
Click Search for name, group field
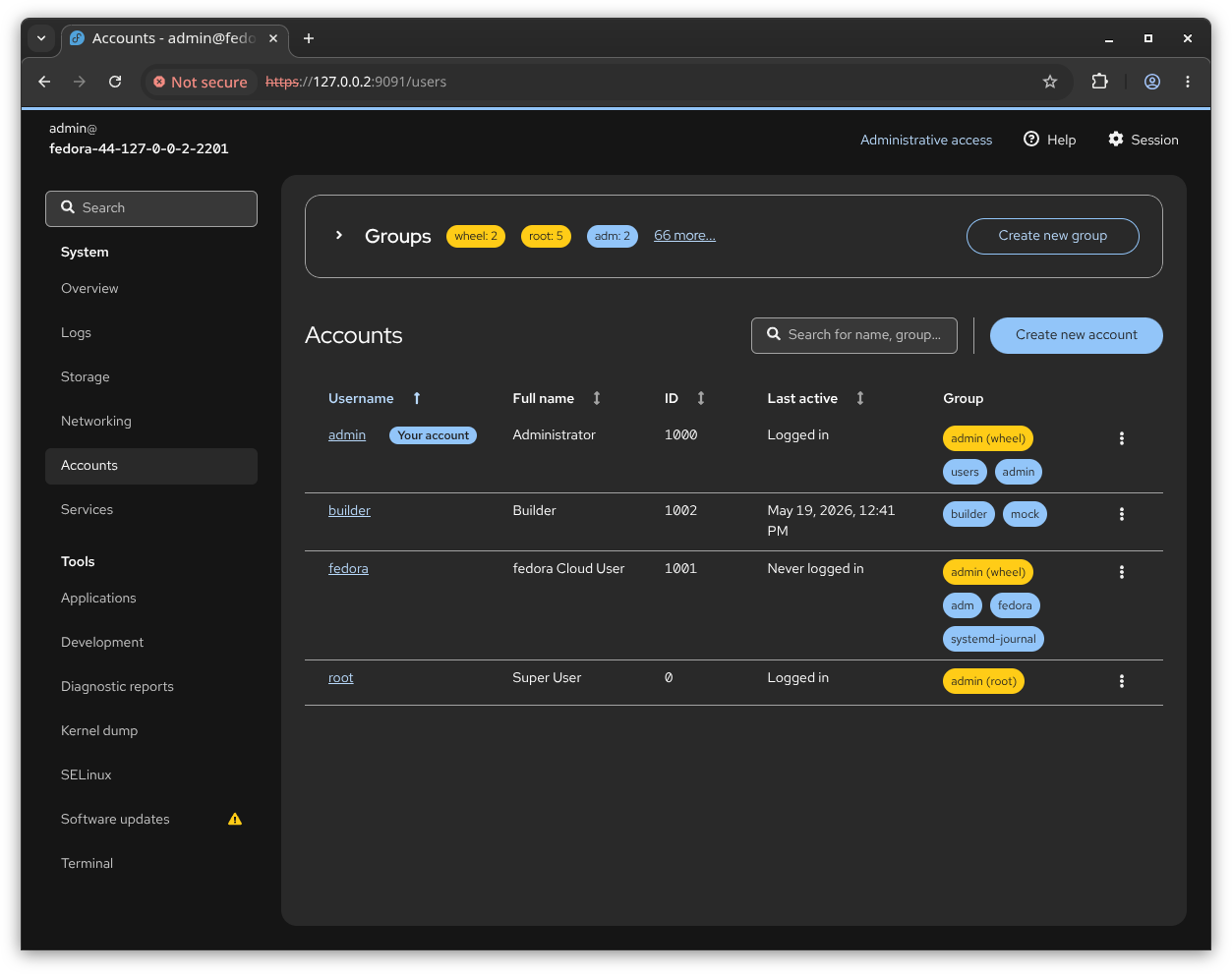click(x=854, y=335)
